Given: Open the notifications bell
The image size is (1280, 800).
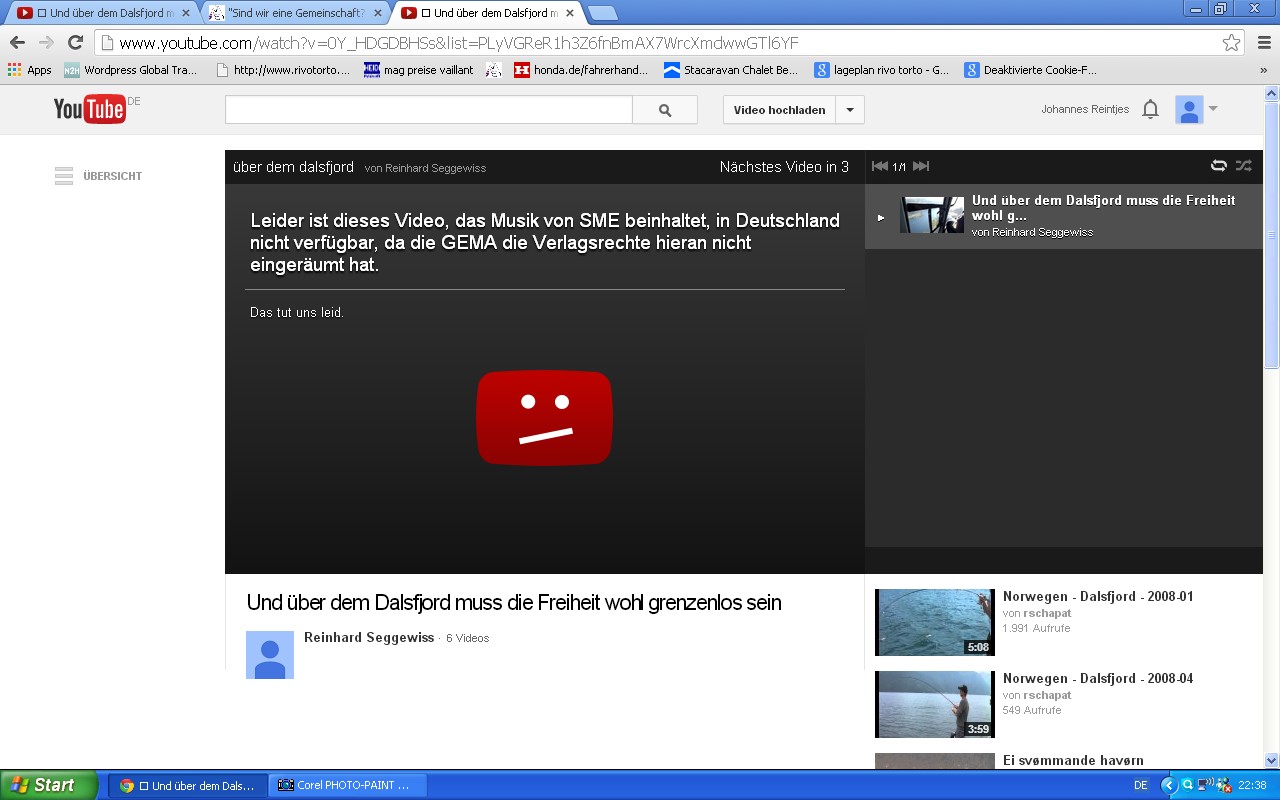Looking at the screenshot, I should pyautogui.click(x=1150, y=109).
